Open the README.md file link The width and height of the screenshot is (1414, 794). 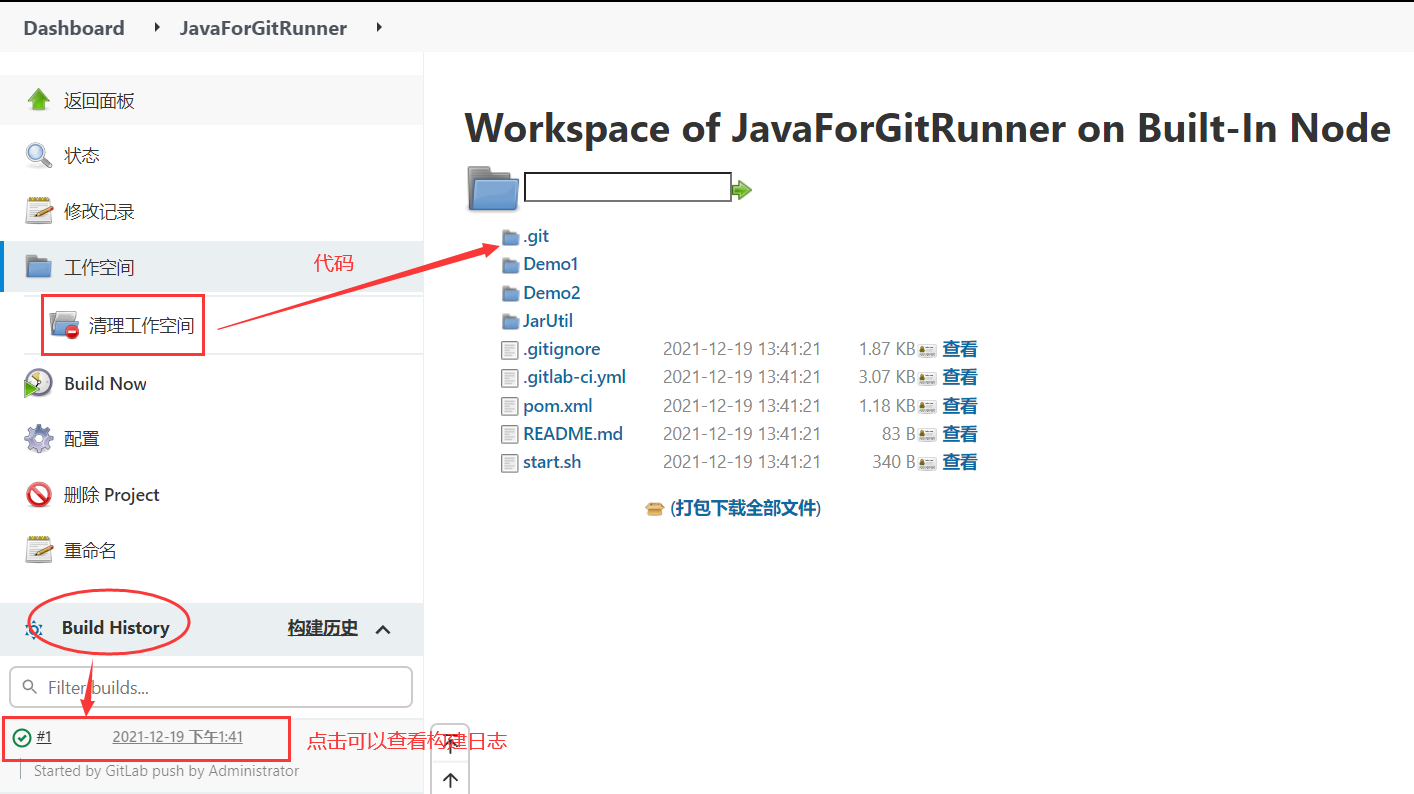pyautogui.click(x=573, y=434)
